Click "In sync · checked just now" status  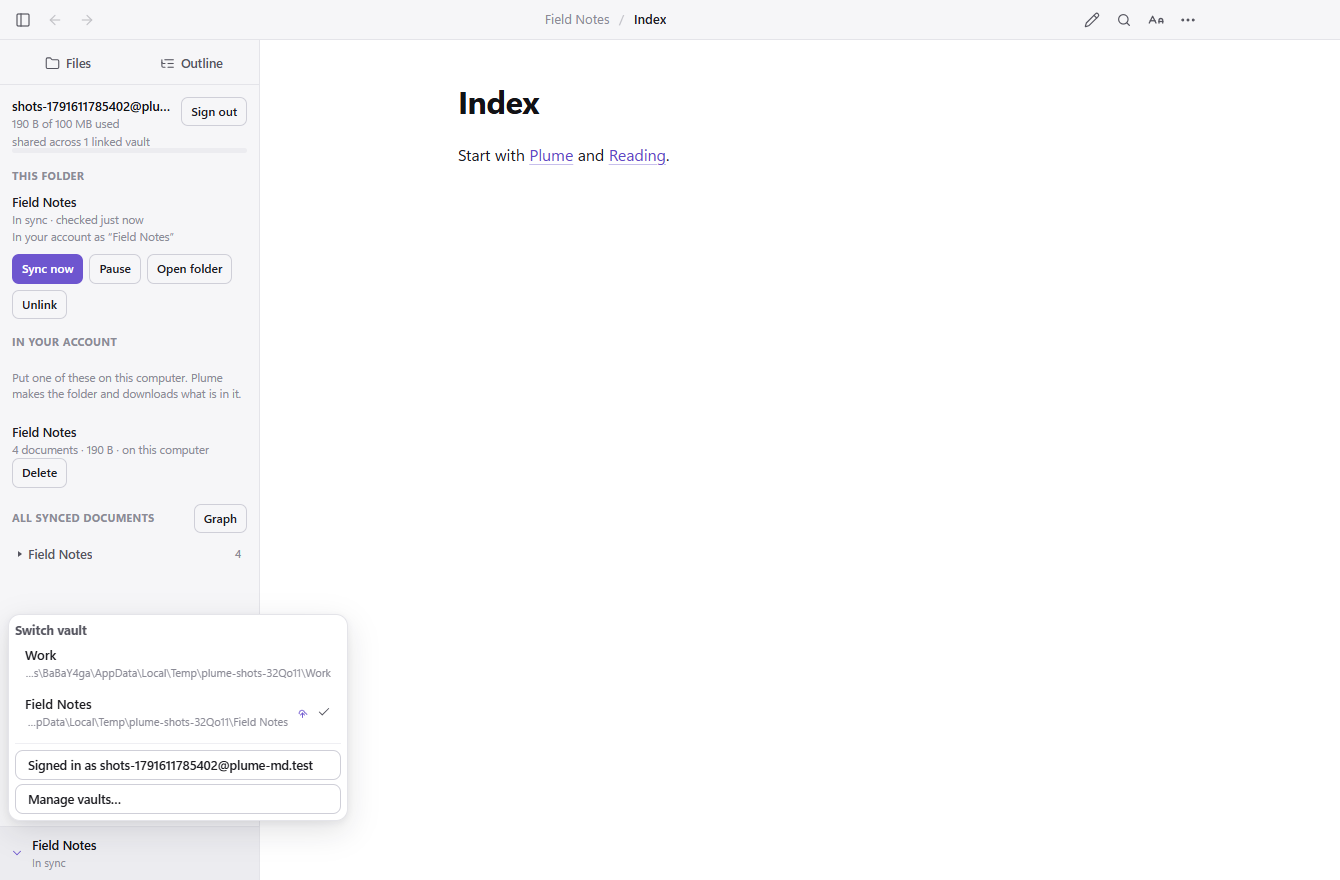point(78,220)
